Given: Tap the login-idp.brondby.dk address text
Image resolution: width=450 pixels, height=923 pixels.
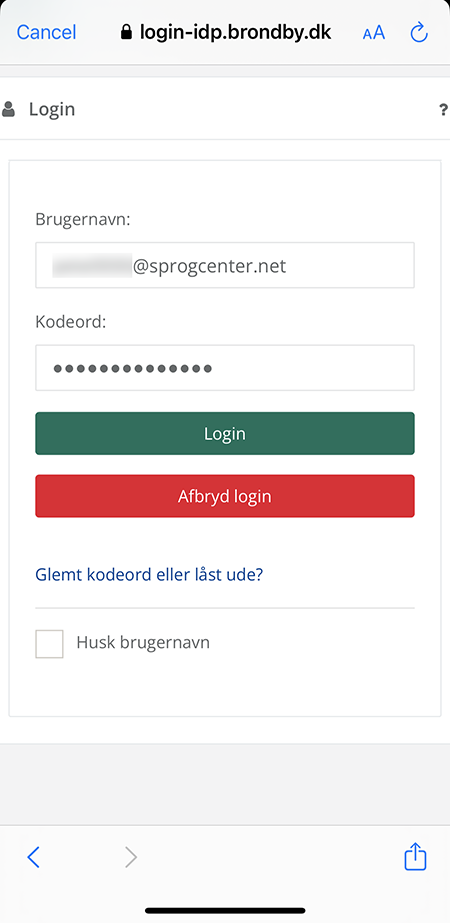Looking at the screenshot, I should click(x=236, y=32).
